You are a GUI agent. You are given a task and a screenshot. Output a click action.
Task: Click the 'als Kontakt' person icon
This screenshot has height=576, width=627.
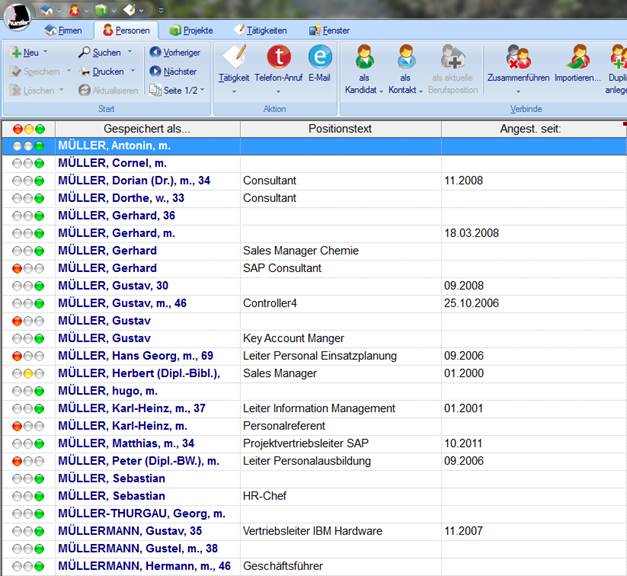(x=405, y=58)
